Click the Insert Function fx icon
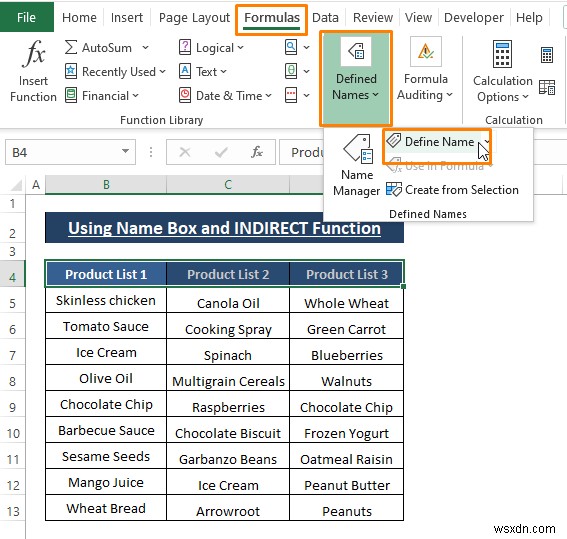The width and height of the screenshot is (567, 539). pos(33,54)
